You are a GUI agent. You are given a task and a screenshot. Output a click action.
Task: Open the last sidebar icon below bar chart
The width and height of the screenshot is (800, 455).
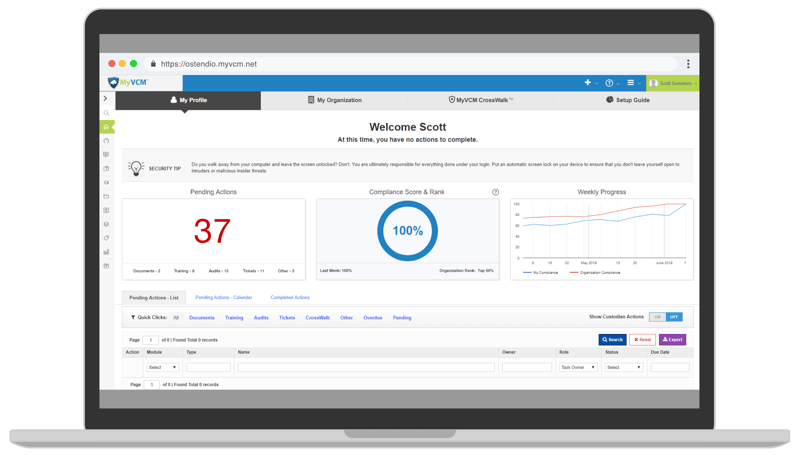(106, 266)
